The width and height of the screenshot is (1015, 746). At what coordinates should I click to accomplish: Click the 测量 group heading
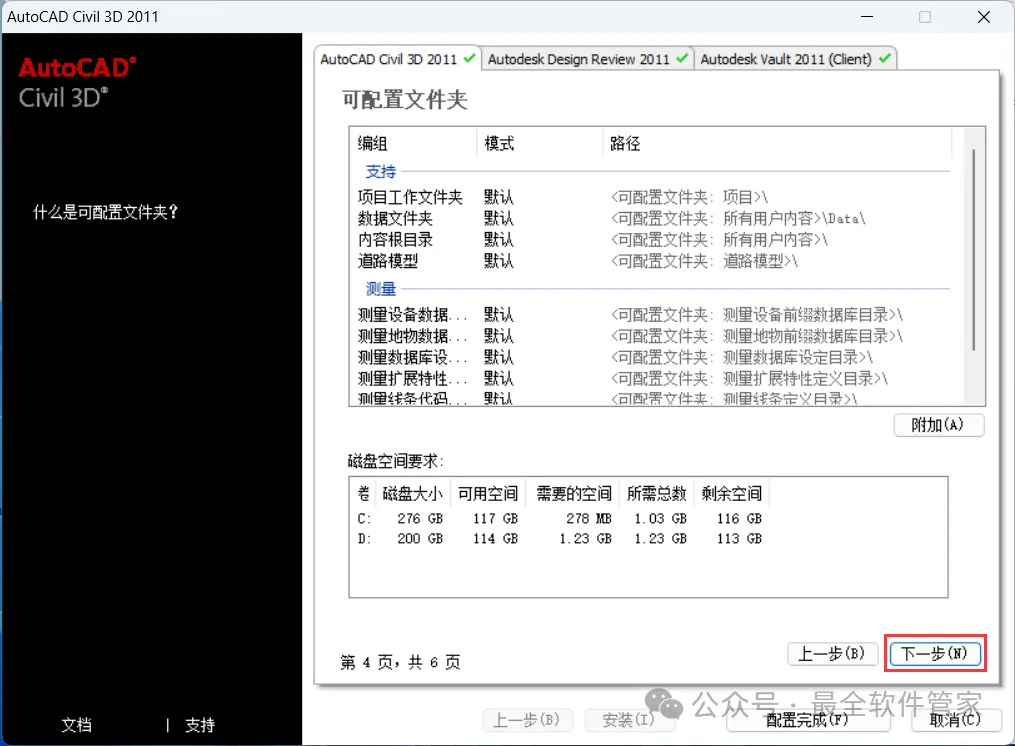click(x=381, y=289)
